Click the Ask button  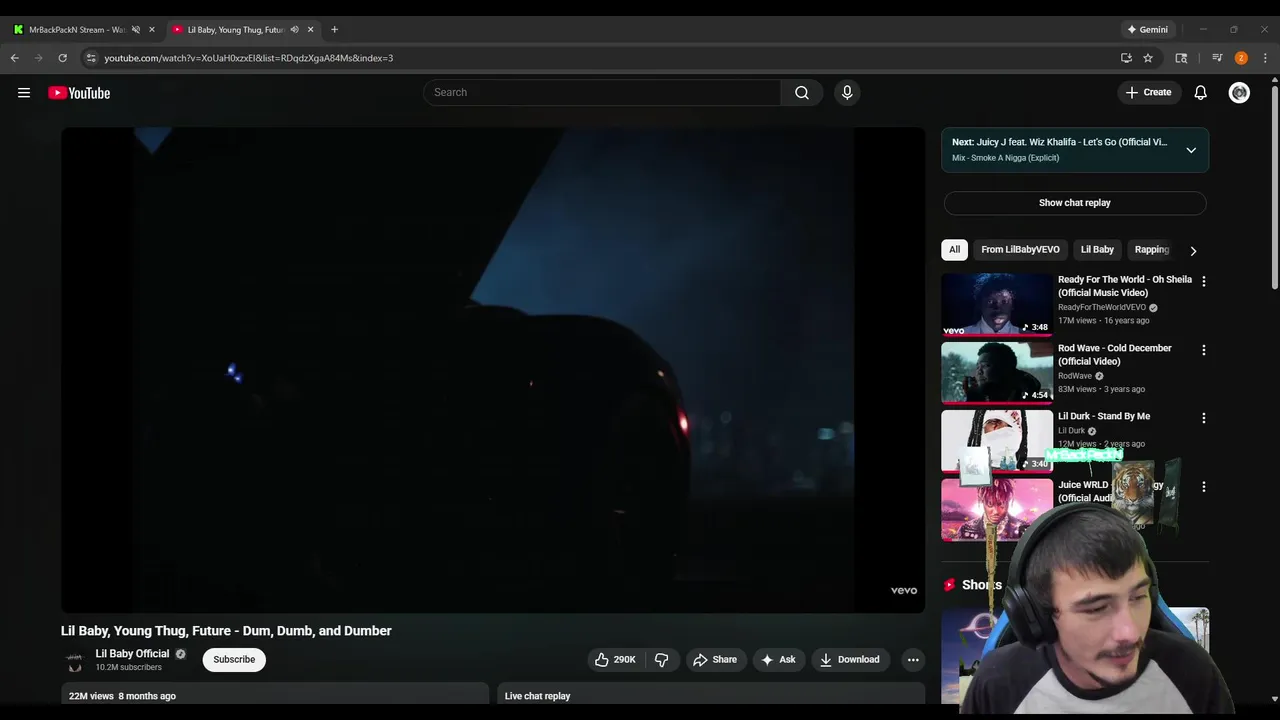[x=778, y=659]
